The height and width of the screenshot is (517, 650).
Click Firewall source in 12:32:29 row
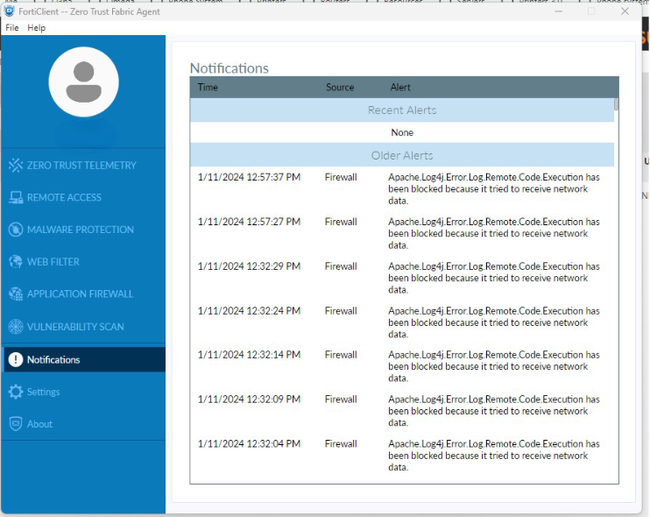click(341, 266)
